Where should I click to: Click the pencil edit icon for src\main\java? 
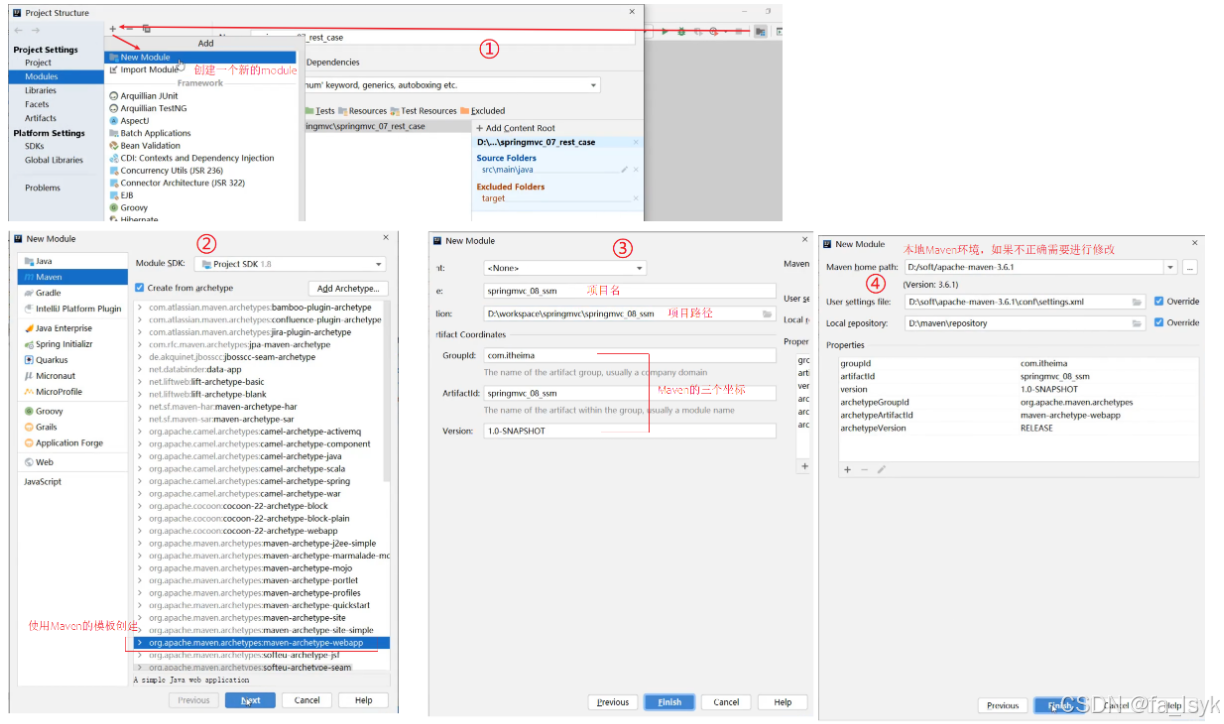[x=624, y=170]
